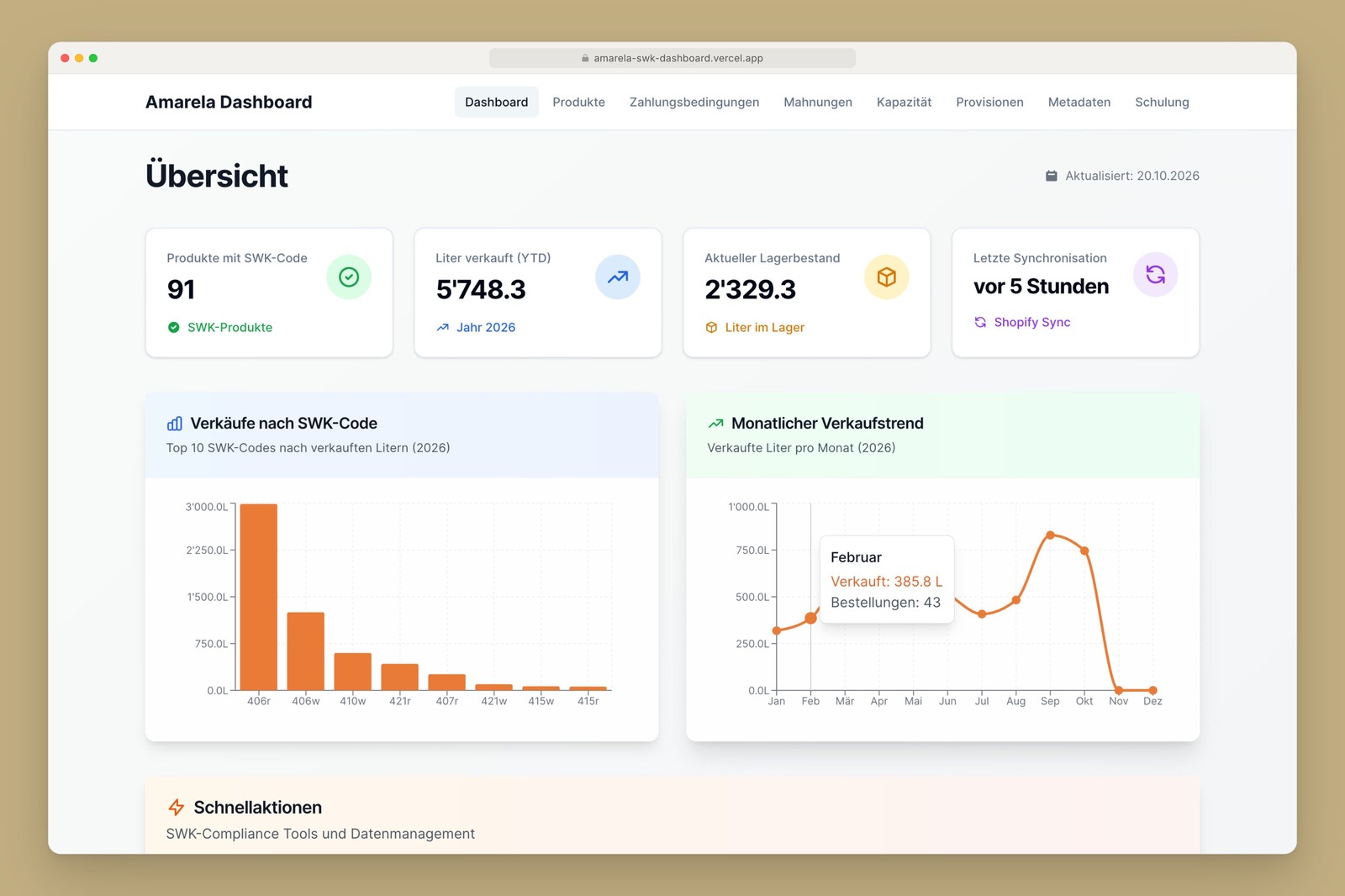Click the 406w bar in the sales chart
The image size is (1345, 896).
click(x=306, y=651)
